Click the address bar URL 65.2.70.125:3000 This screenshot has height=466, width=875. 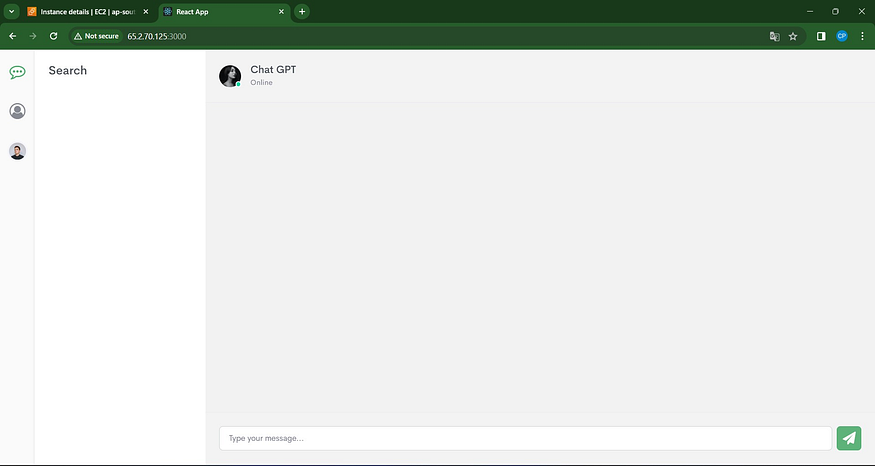click(157, 36)
